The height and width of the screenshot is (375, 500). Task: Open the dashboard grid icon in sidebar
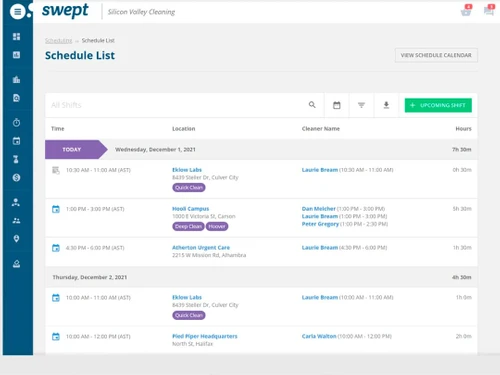tap(16, 36)
